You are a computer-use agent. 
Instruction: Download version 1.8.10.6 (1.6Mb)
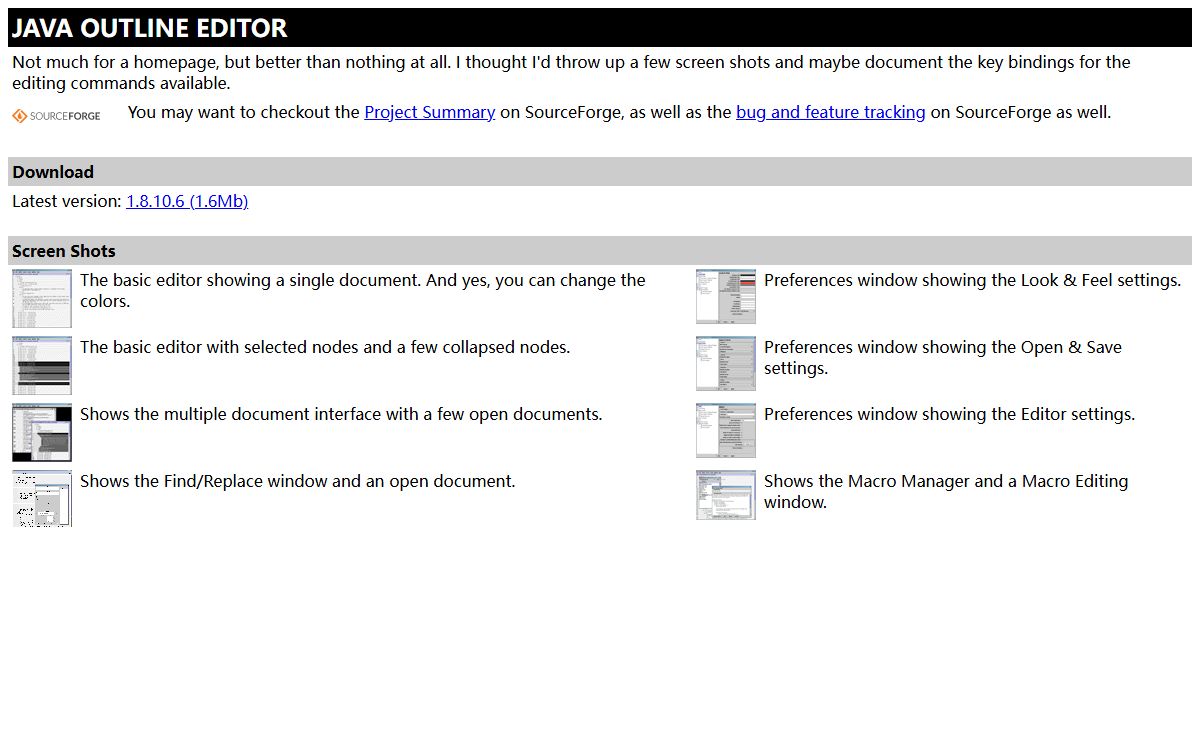coord(187,201)
